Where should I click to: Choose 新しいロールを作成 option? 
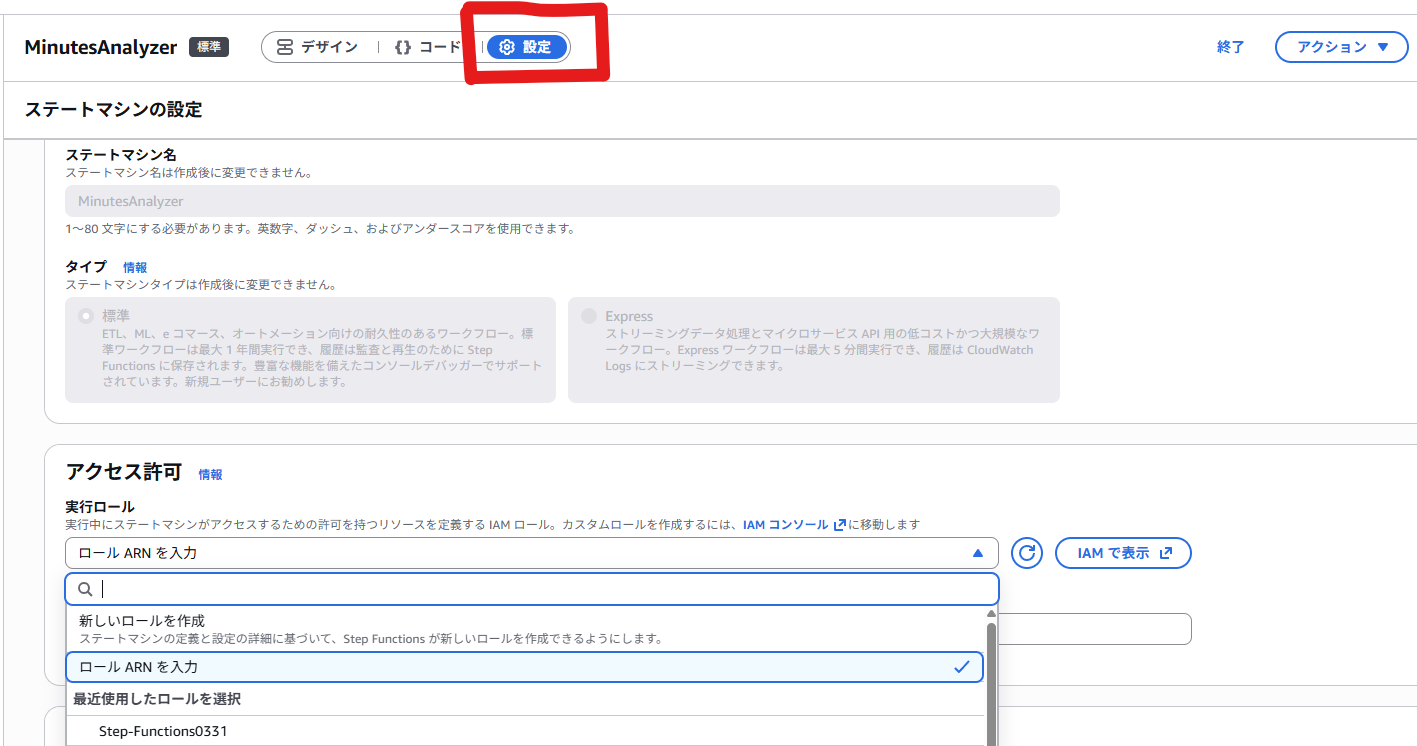(525, 629)
